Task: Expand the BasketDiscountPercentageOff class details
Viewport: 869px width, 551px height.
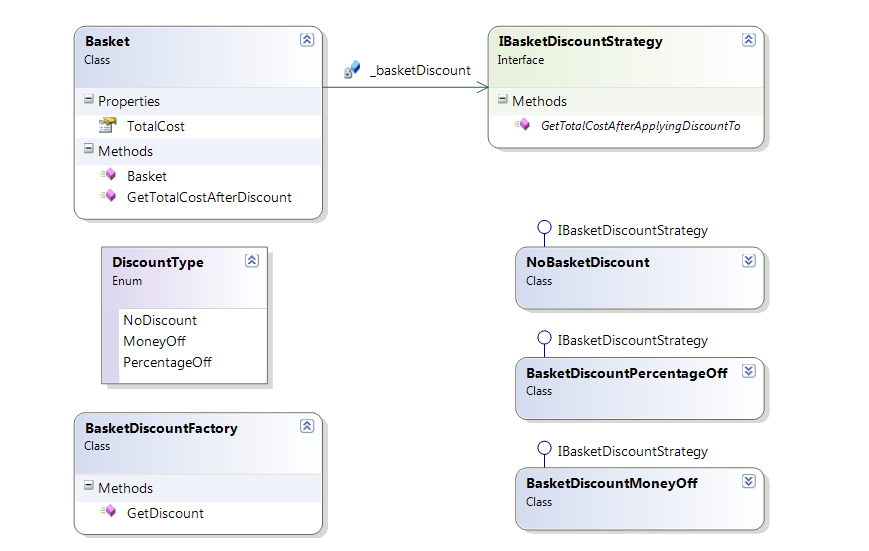Action: point(748,371)
